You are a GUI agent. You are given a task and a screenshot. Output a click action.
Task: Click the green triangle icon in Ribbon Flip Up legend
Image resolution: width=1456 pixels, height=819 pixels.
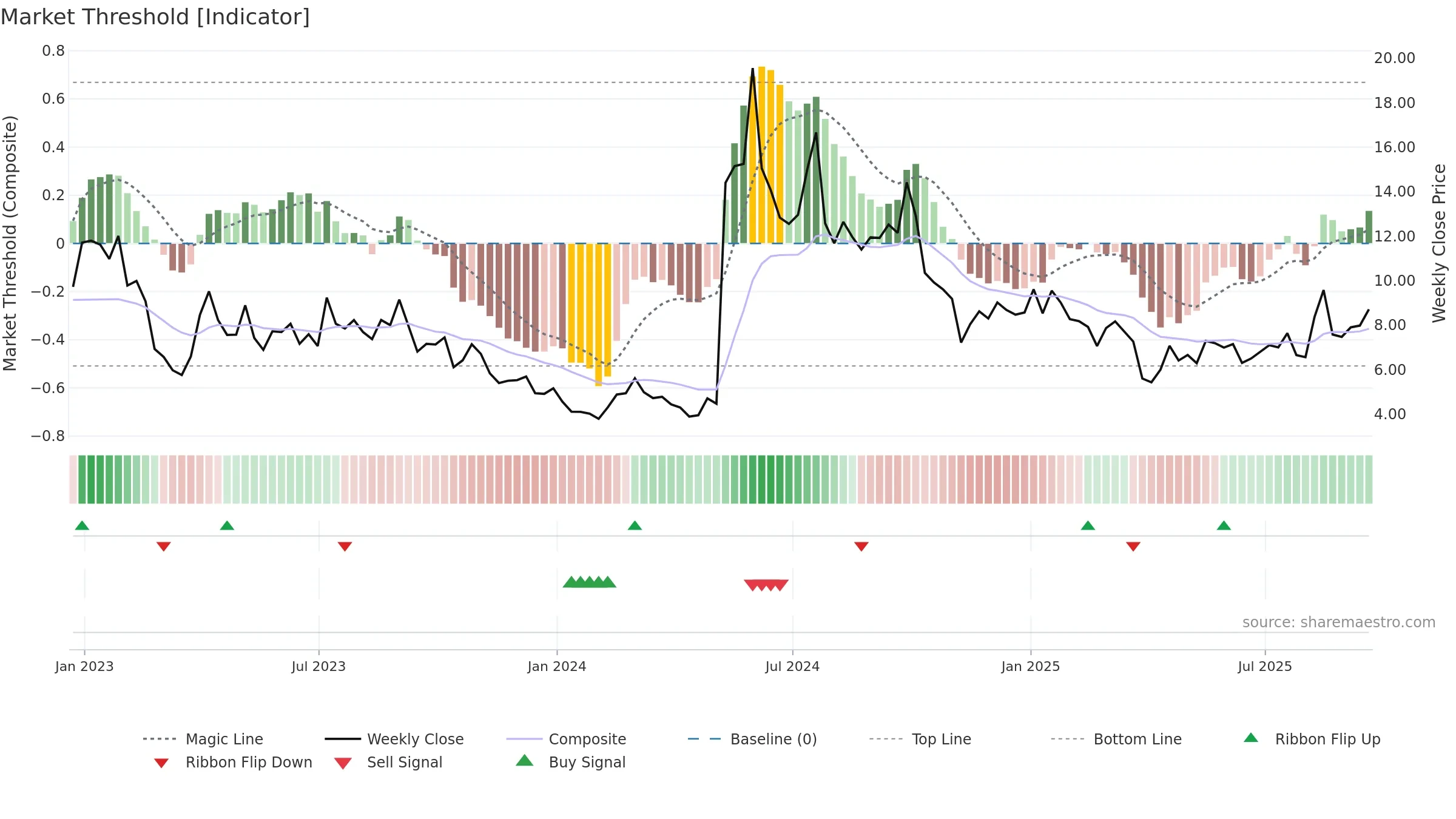click(x=1251, y=738)
